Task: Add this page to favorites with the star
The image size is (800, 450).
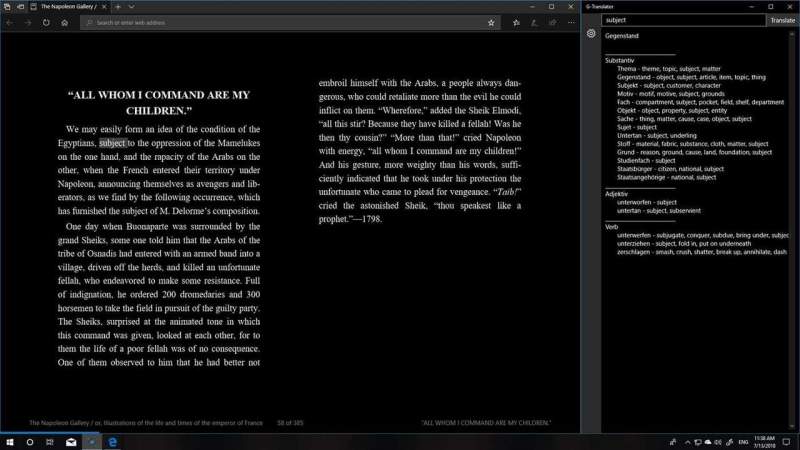Action: click(491, 22)
